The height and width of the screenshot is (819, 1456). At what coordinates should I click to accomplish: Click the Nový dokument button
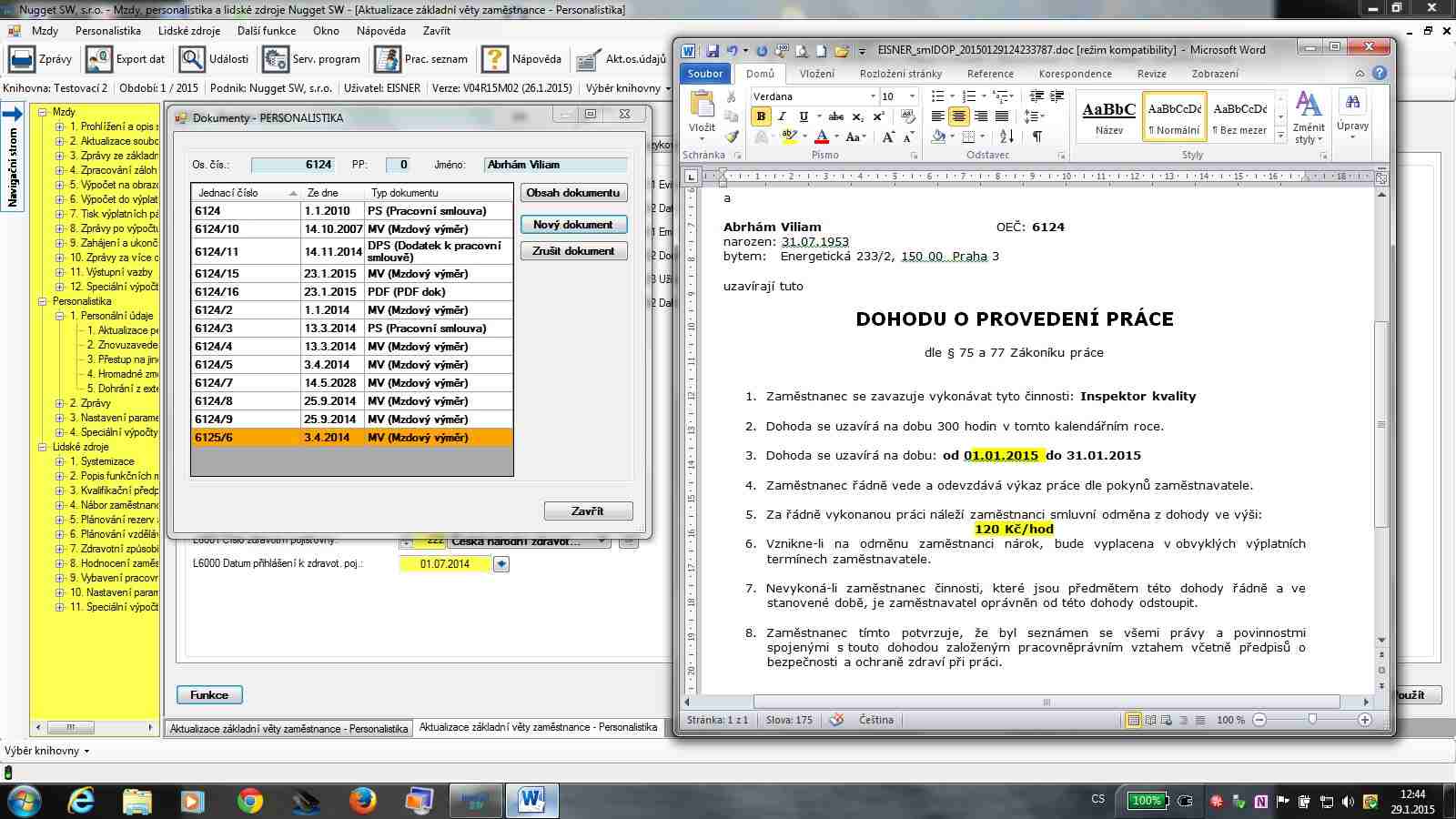tap(573, 225)
